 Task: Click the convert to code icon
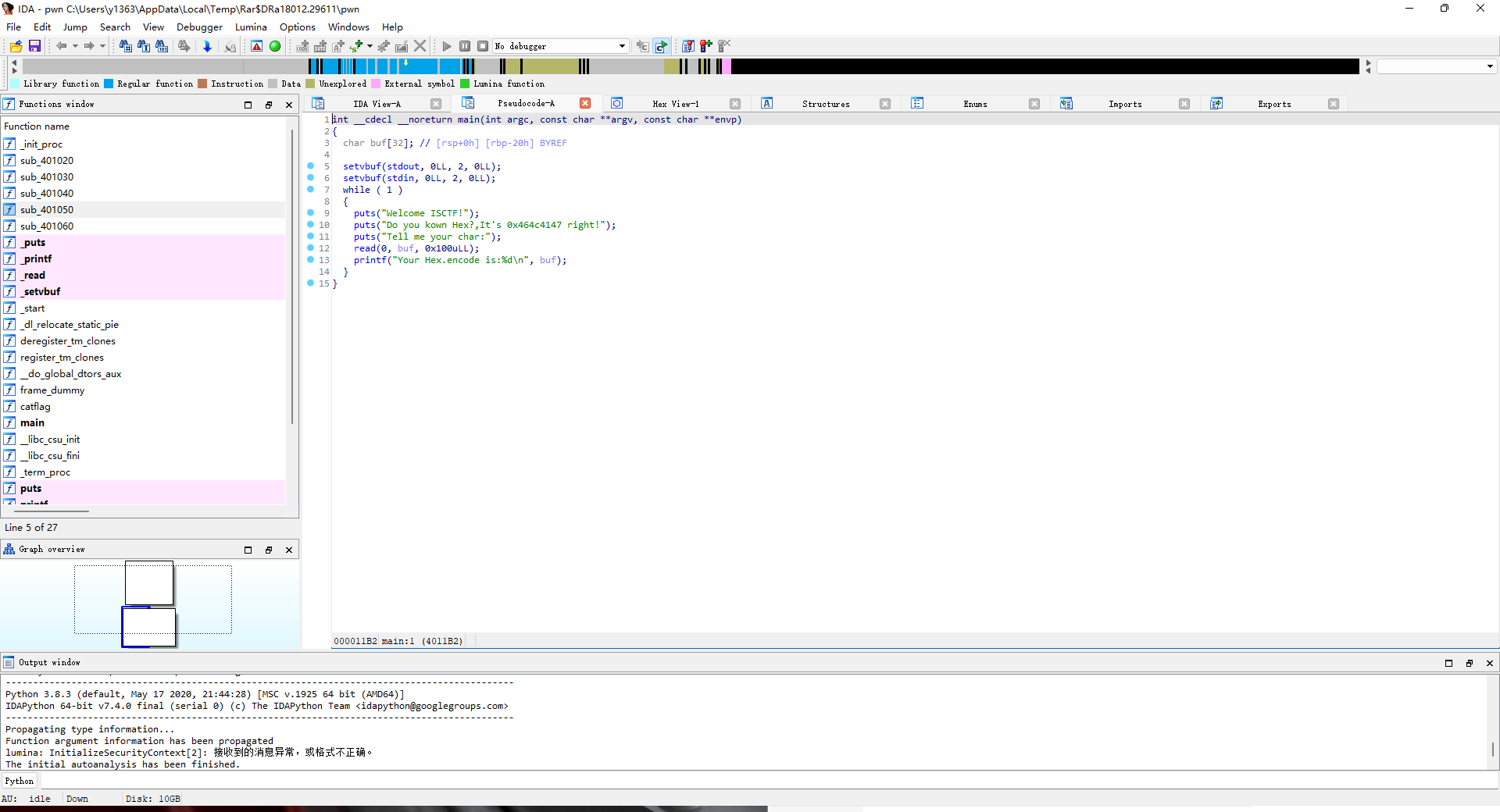pyautogui.click(x=303, y=46)
